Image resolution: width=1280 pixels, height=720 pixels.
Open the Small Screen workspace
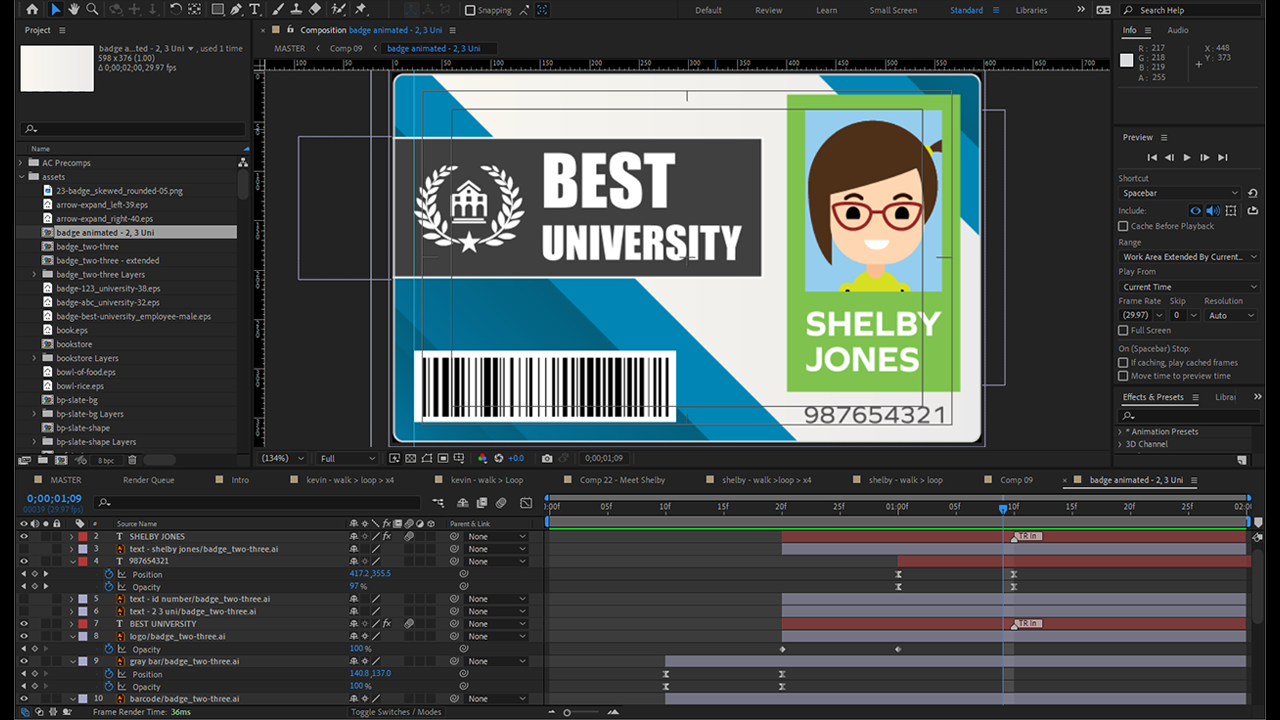coord(892,10)
